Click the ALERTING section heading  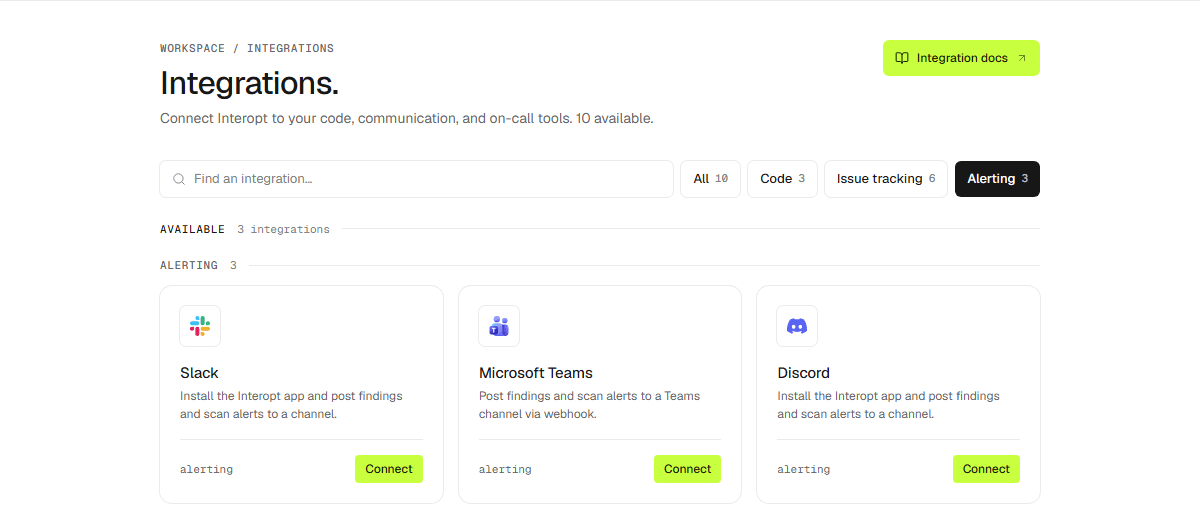(189, 265)
